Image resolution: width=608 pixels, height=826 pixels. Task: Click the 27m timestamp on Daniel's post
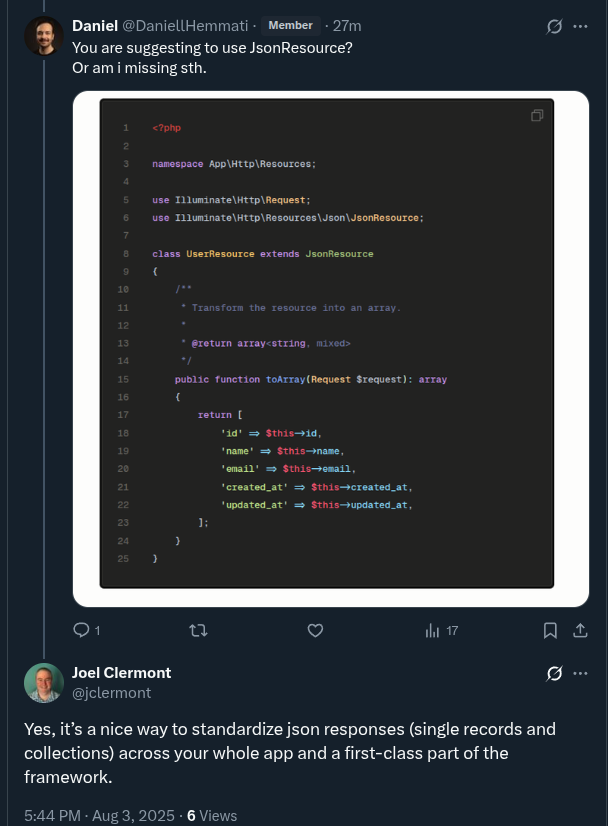click(x=347, y=25)
